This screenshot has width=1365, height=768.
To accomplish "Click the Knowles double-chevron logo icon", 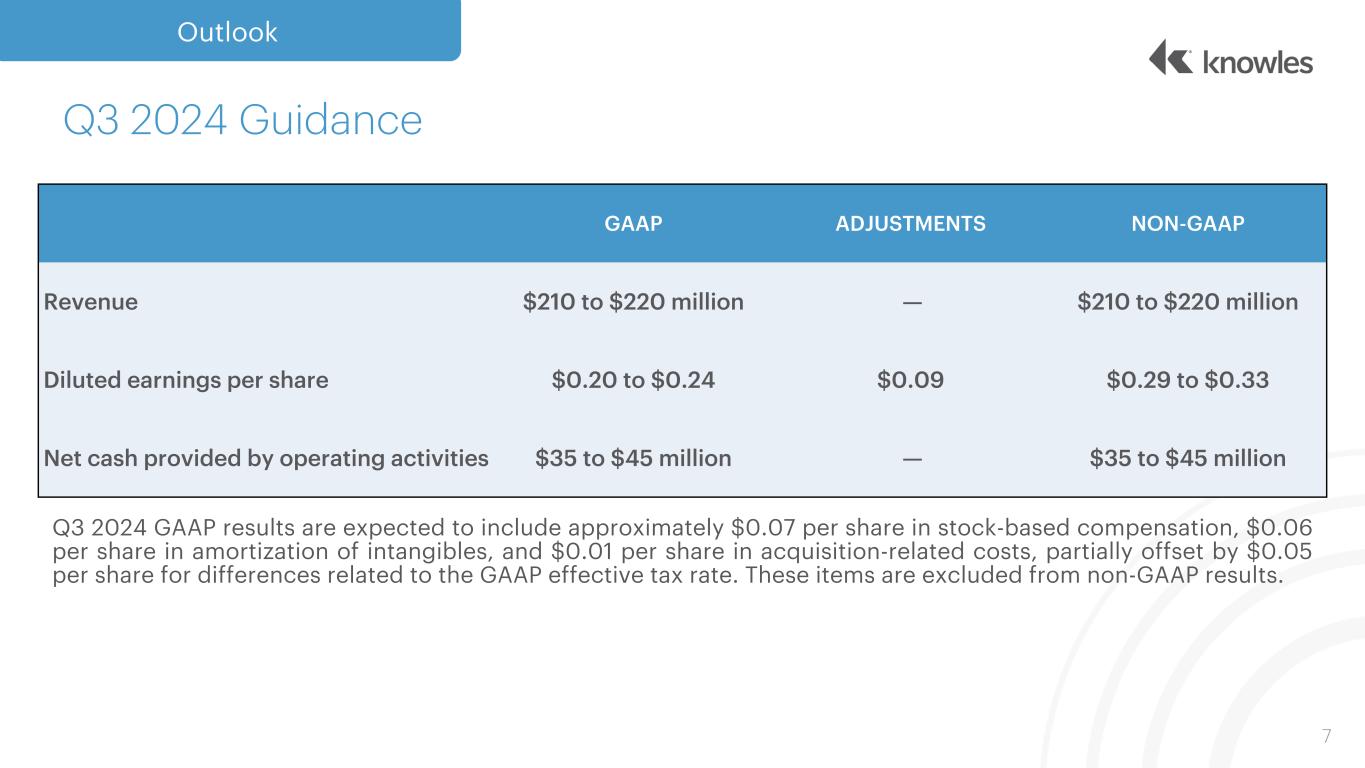I will (x=1170, y=57).
